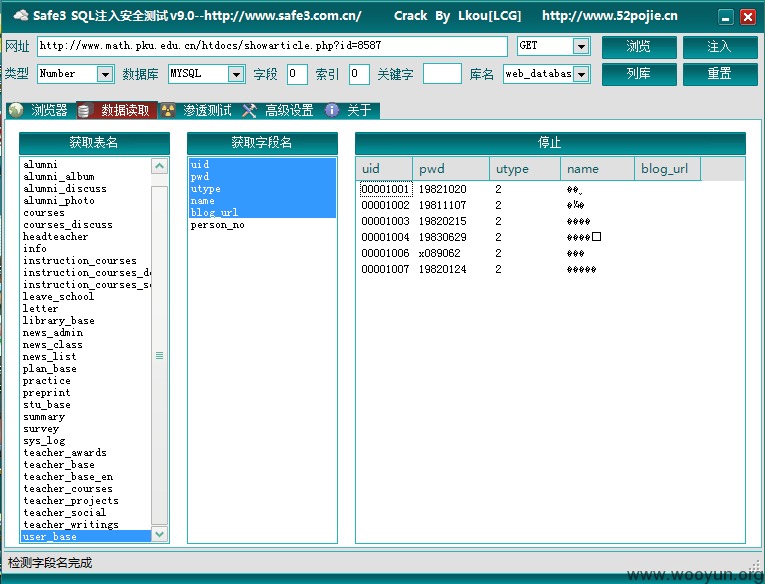Select the stu_base table
Screen dimensions: 765x584
pos(86,404)
